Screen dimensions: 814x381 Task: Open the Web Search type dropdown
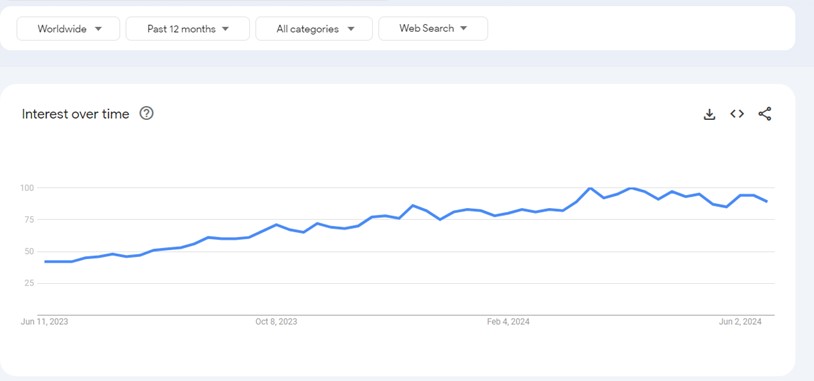tap(433, 29)
